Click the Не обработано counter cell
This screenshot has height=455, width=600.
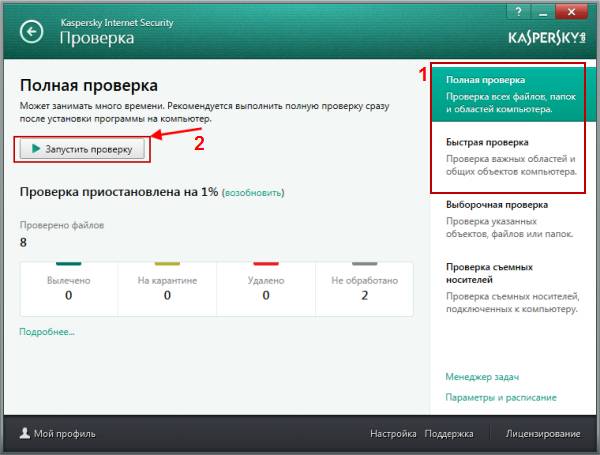[364, 289]
